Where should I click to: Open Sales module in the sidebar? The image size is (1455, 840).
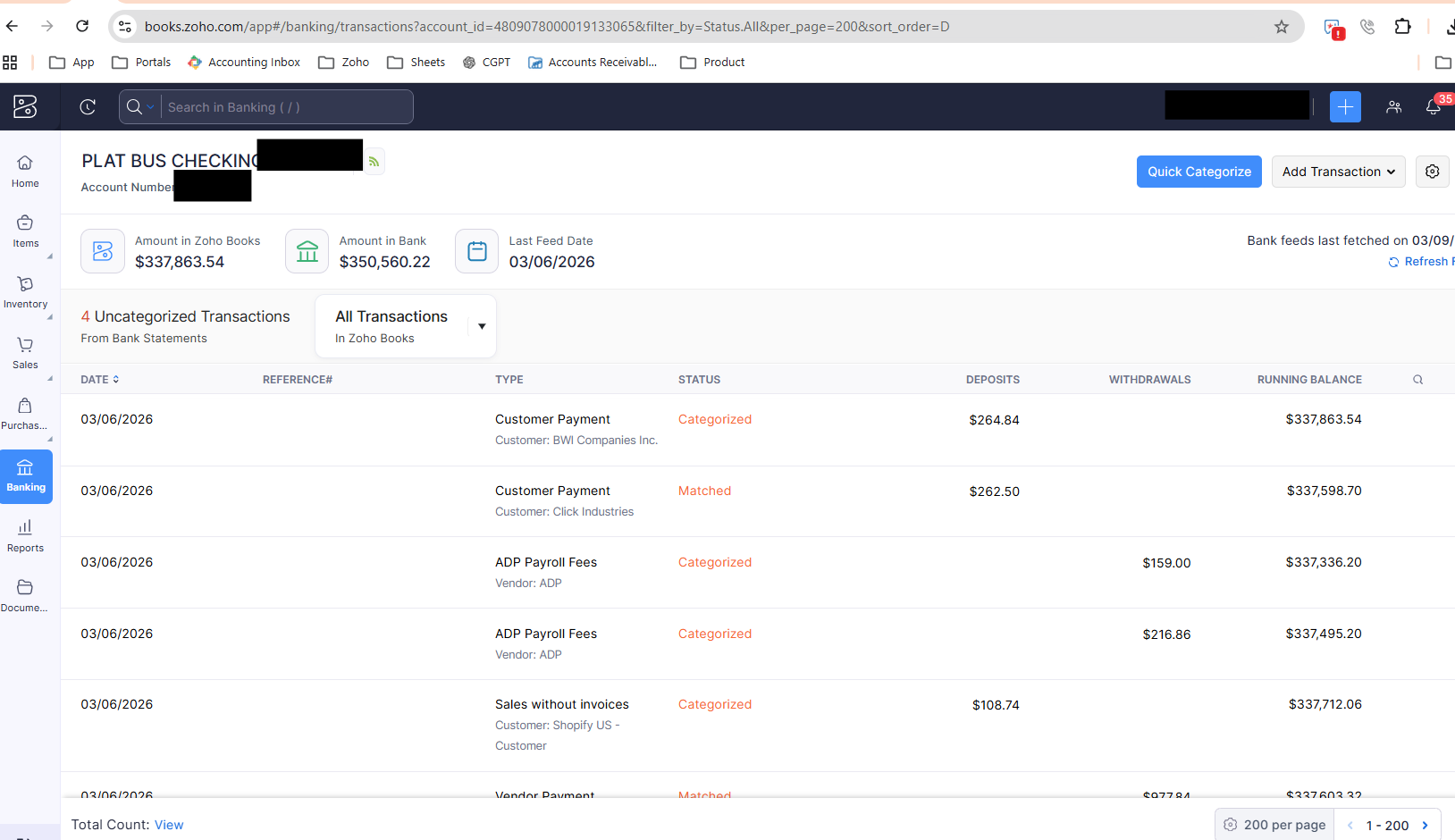[25, 352]
